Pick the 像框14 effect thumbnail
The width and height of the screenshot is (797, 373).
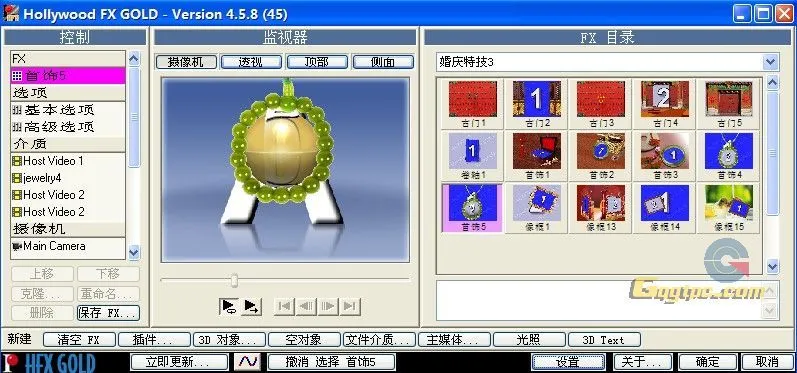pyautogui.click(x=664, y=208)
